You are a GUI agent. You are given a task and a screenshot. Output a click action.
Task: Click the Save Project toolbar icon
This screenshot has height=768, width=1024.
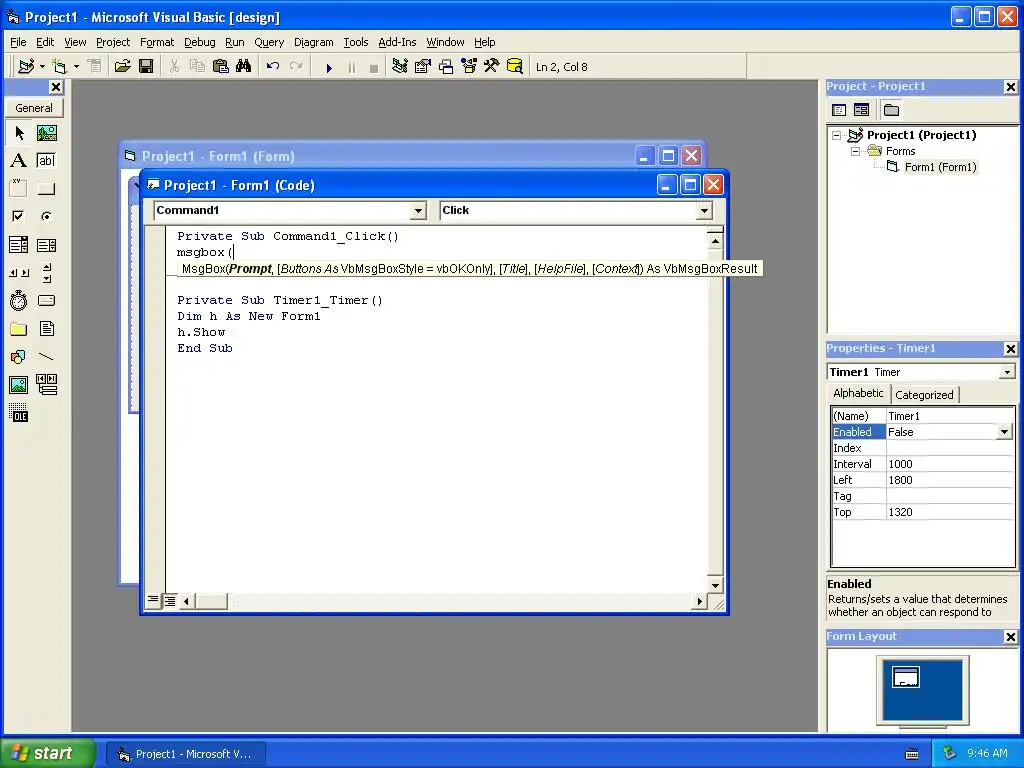(x=146, y=67)
